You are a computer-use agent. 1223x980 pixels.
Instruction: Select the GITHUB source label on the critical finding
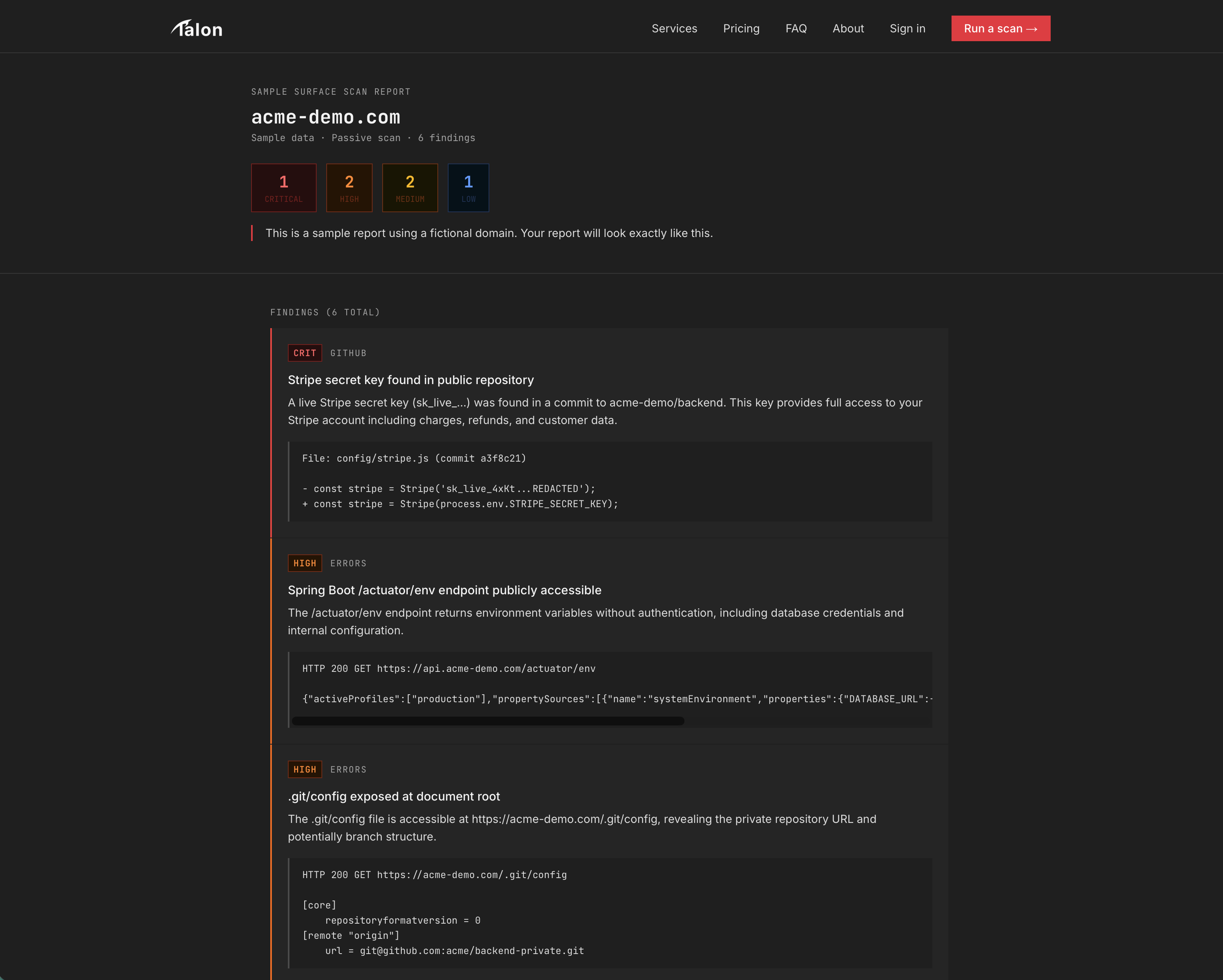pos(348,353)
